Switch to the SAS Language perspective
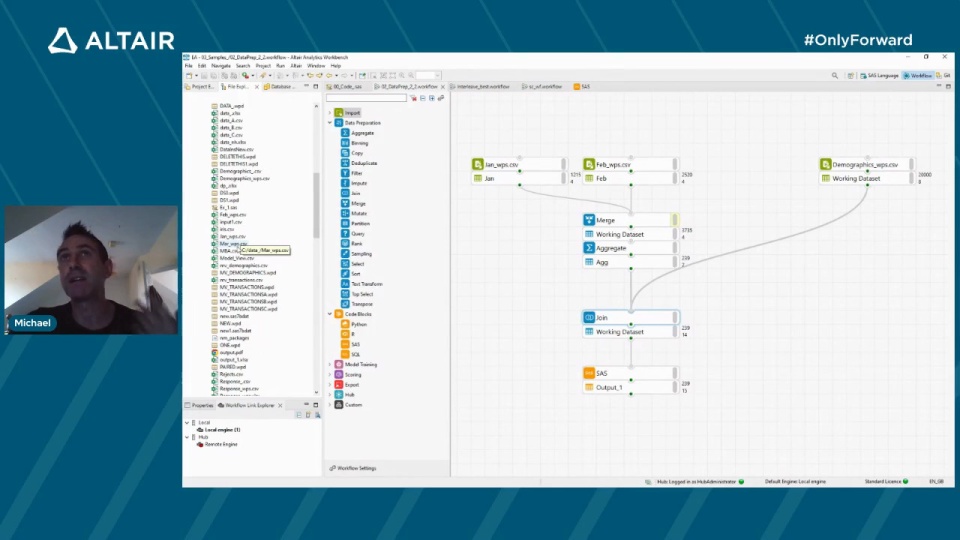Viewport: 960px width, 540px height. tap(879, 75)
